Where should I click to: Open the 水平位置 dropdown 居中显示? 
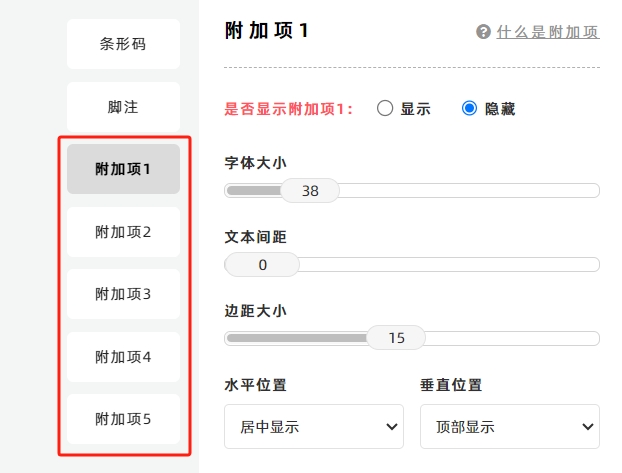314,427
